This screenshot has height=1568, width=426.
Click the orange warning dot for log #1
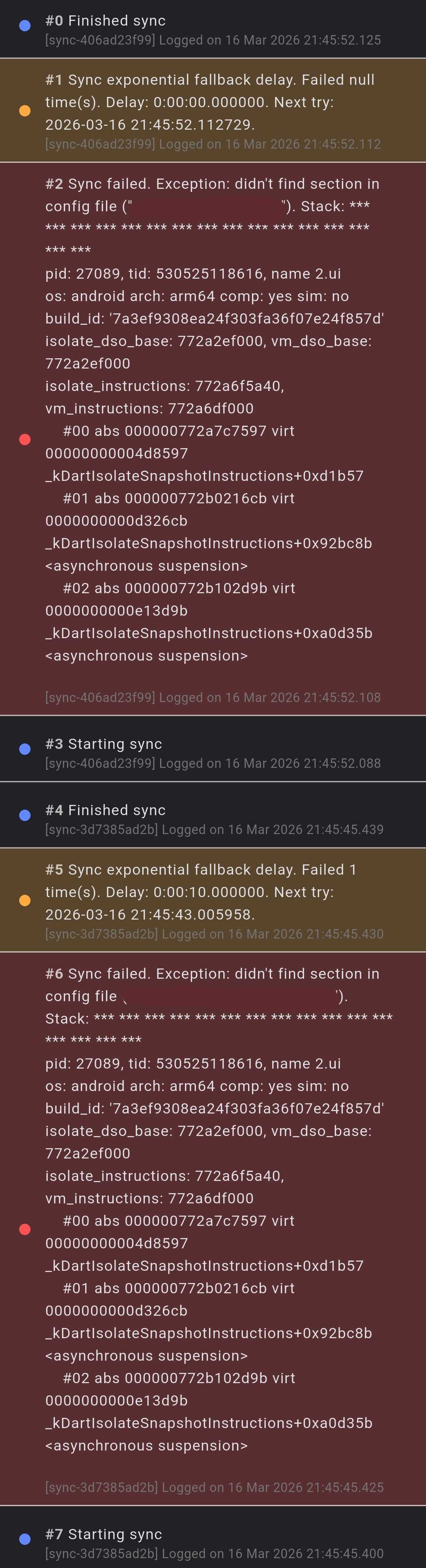coord(25,111)
